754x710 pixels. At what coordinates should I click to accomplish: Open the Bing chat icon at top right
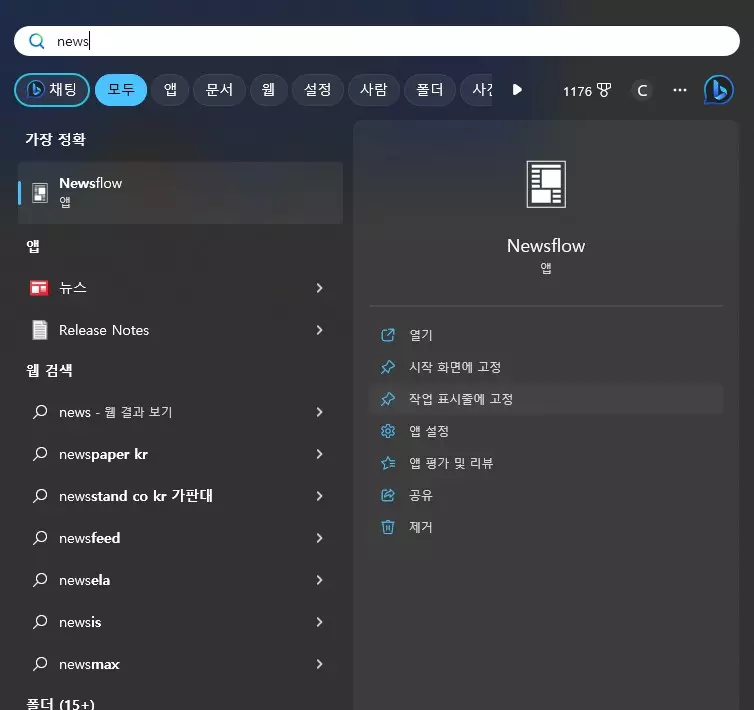pos(718,89)
